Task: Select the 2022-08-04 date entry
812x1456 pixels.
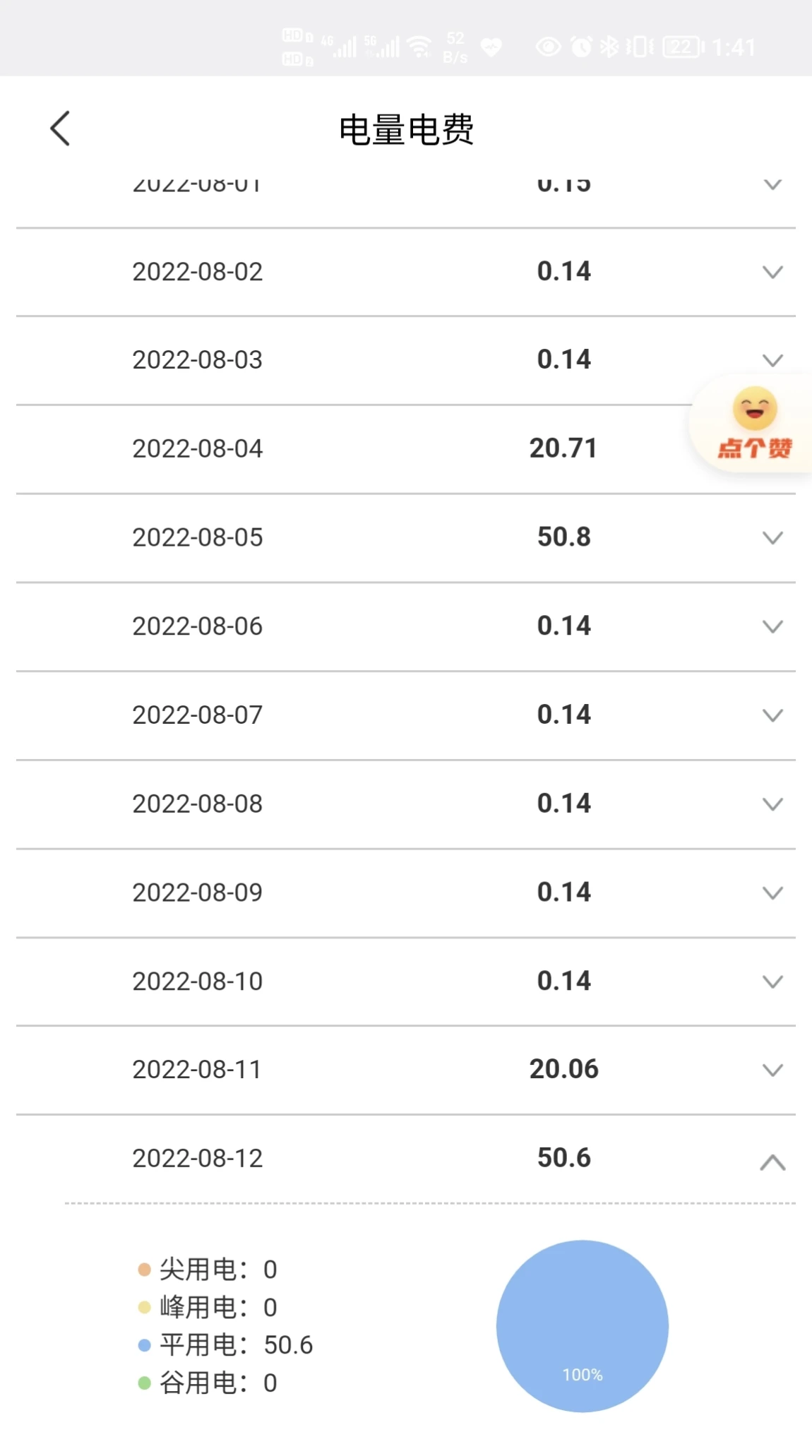Action: click(198, 448)
